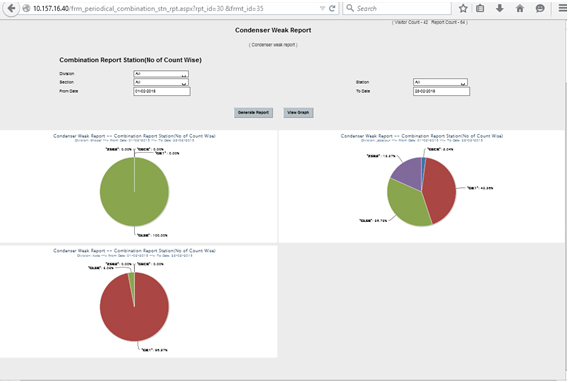
Task: Open the browser hamburger menu
Action: [x=562, y=8]
